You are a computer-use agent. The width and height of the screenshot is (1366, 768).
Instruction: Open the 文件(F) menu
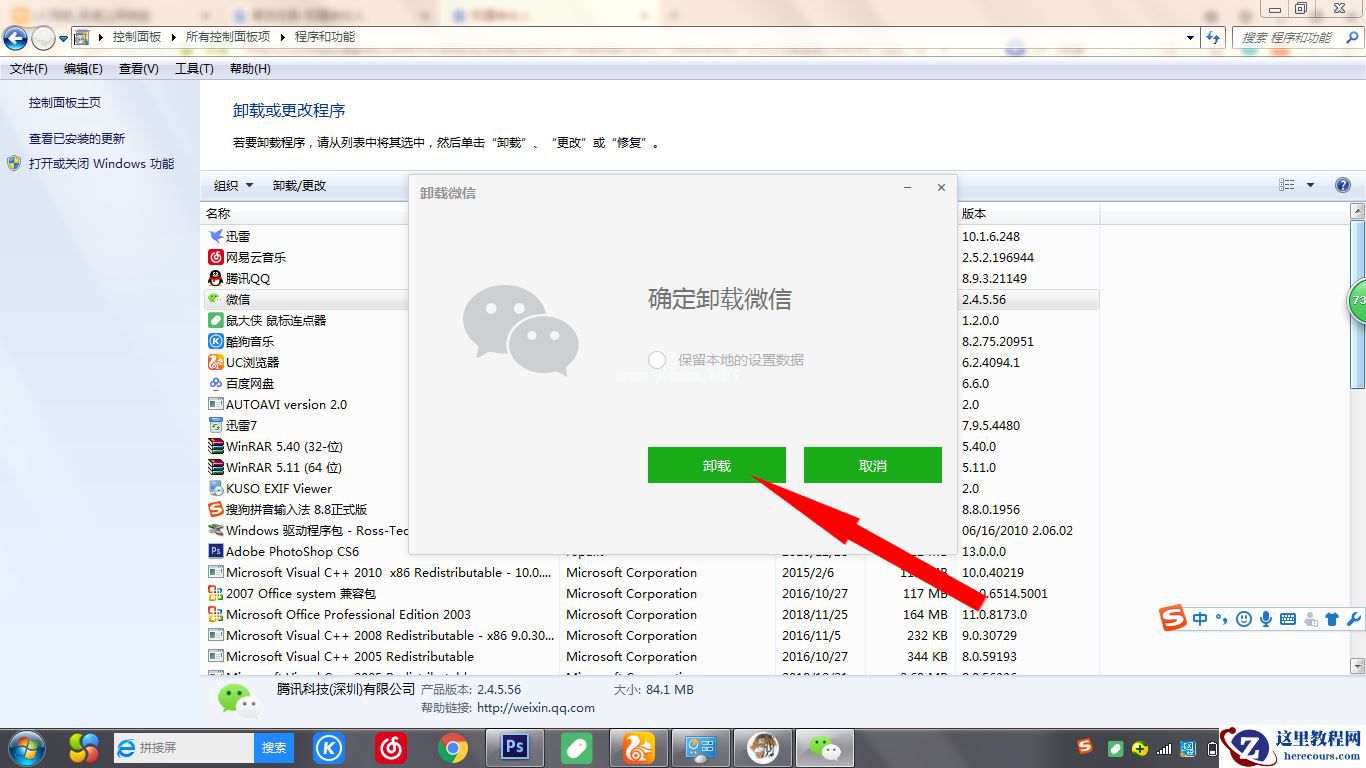28,68
